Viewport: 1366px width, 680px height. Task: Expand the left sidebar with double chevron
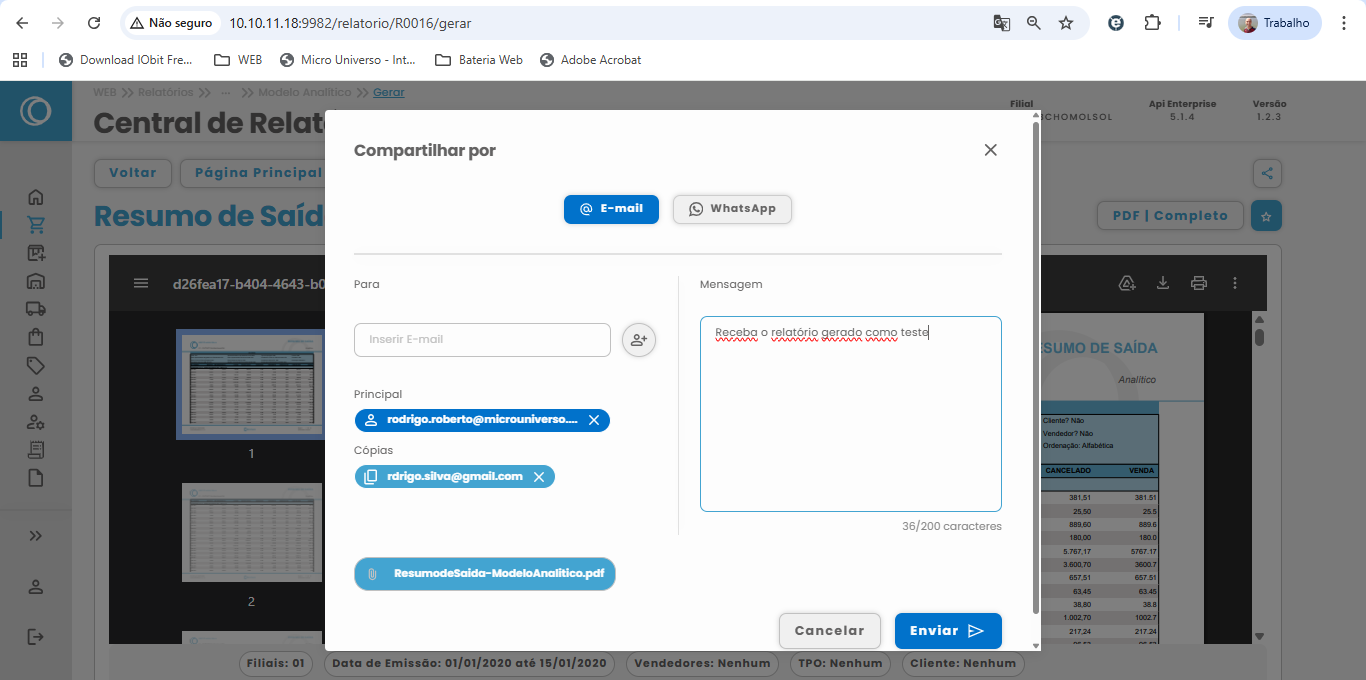[x=36, y=536]
